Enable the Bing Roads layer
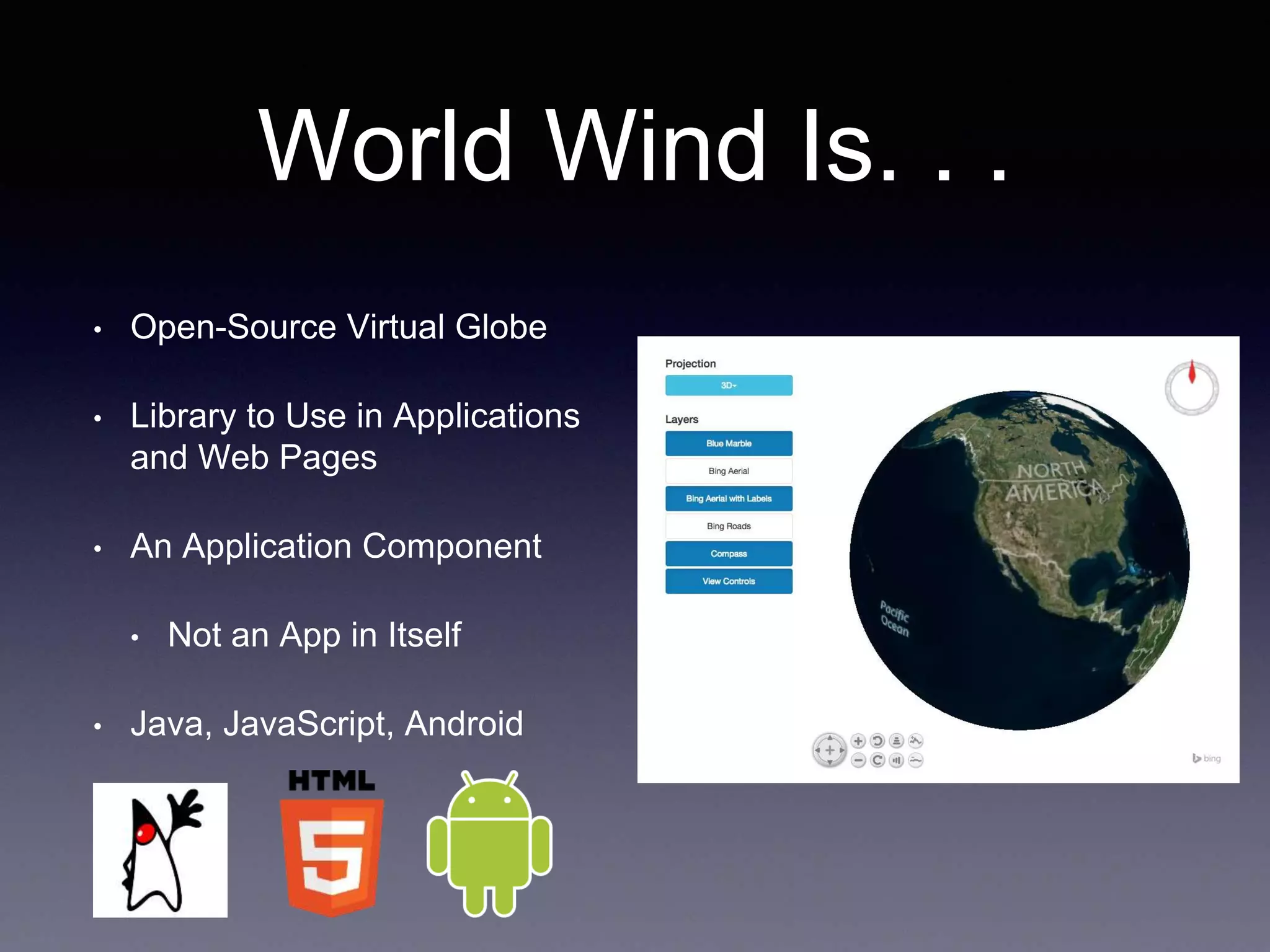Image resolution: width=1270 pixels, height=952 pixels. (729, 526)
